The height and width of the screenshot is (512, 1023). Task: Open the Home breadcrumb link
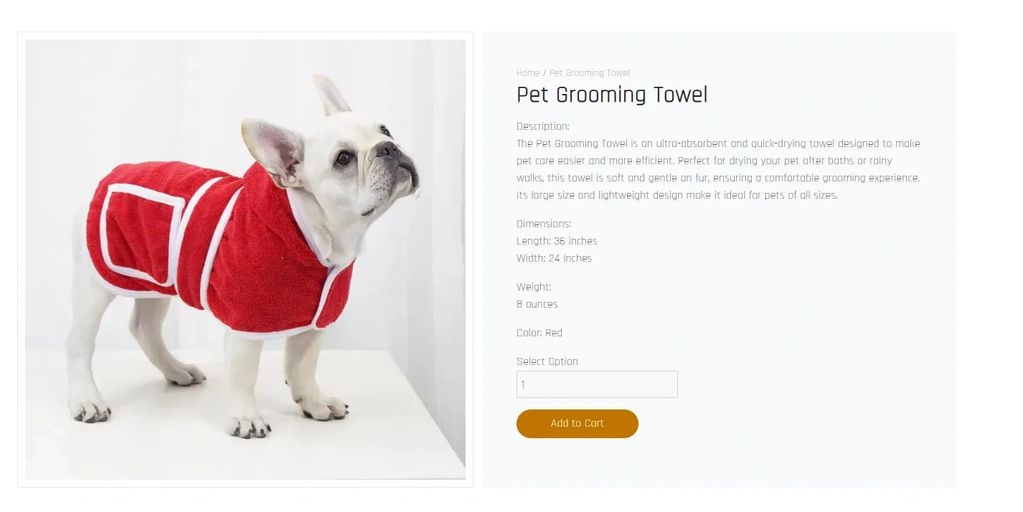coord(528,73)
